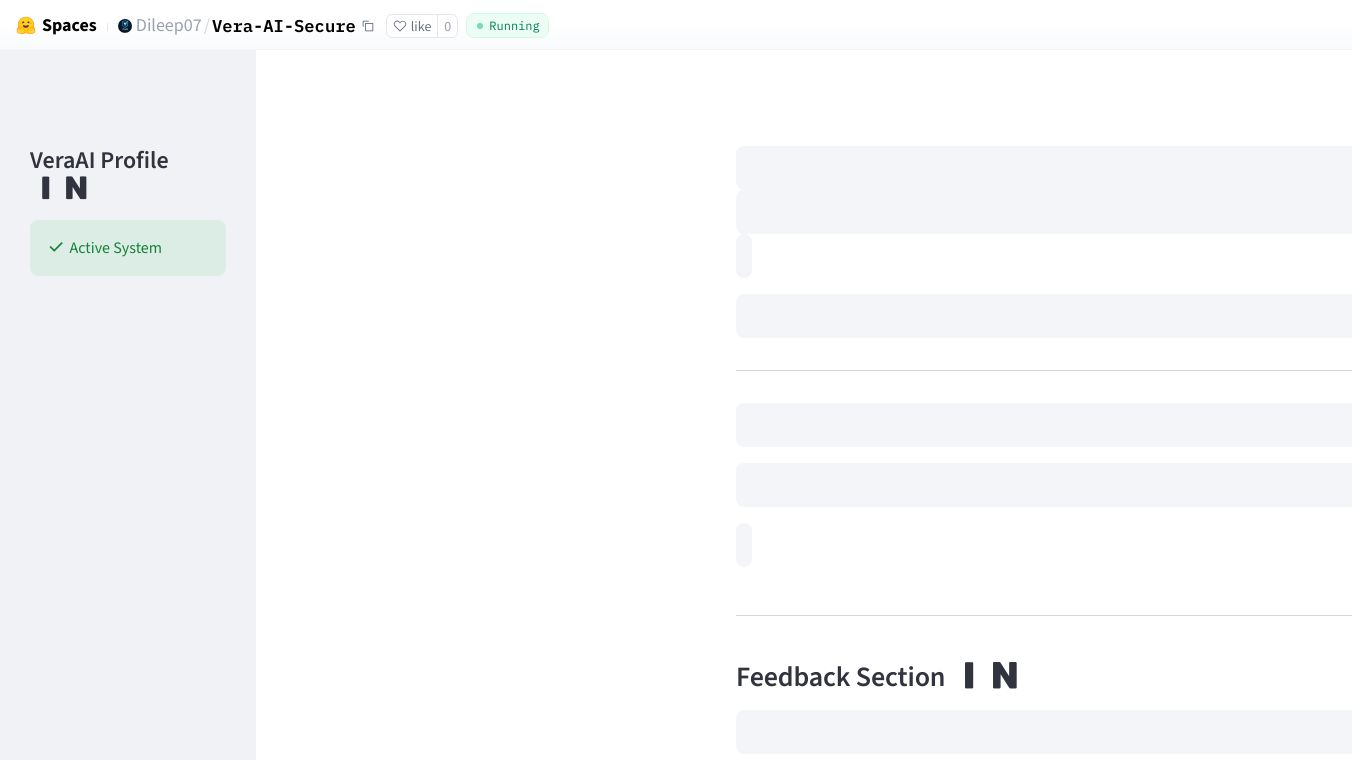This screenshot has height=760, width=1352.
Task: Click the Hugging Face emoji logo
Action: (26, 26)
